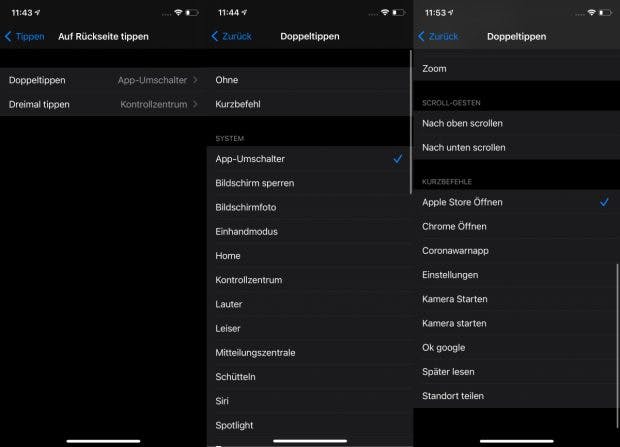Tap Zurück in the middle screen
620x447 pixels.
click(232, 36)
